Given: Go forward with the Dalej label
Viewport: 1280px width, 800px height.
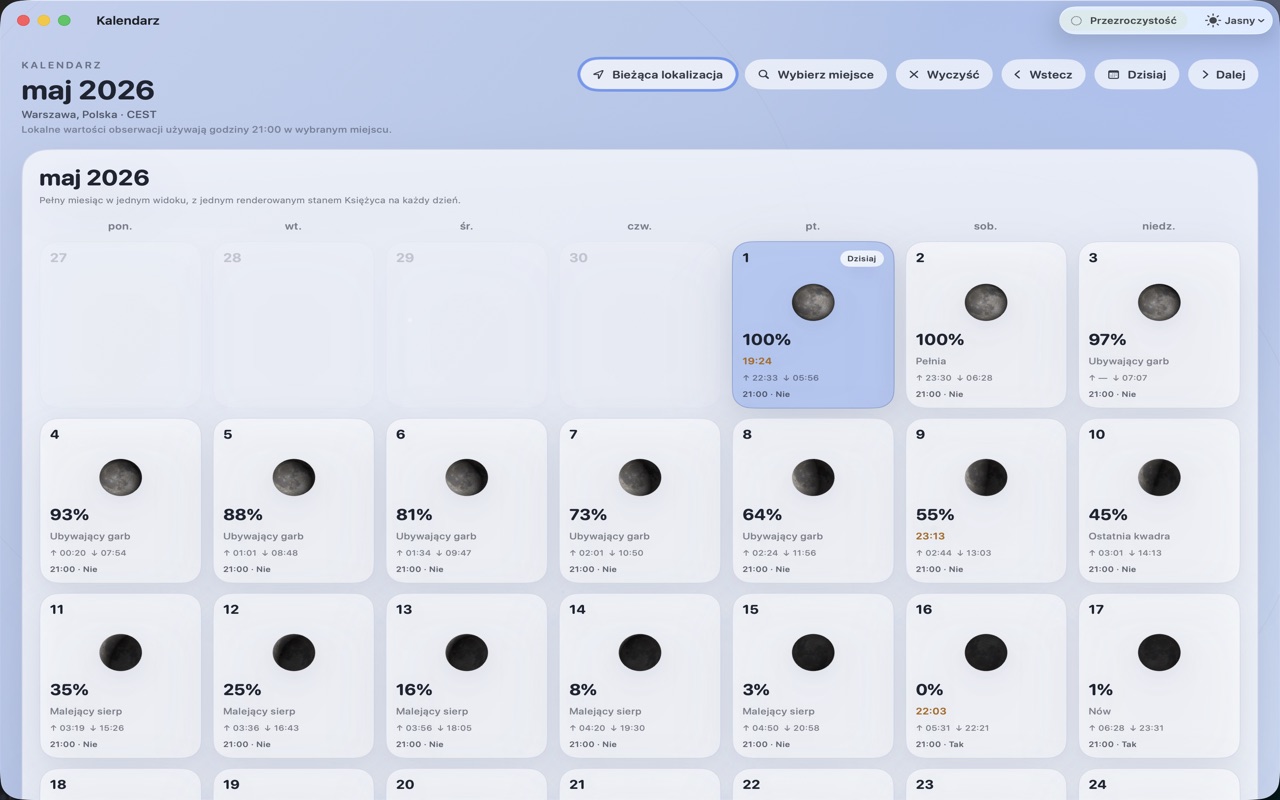Looking at the screenshot, I should [1231, 75].
